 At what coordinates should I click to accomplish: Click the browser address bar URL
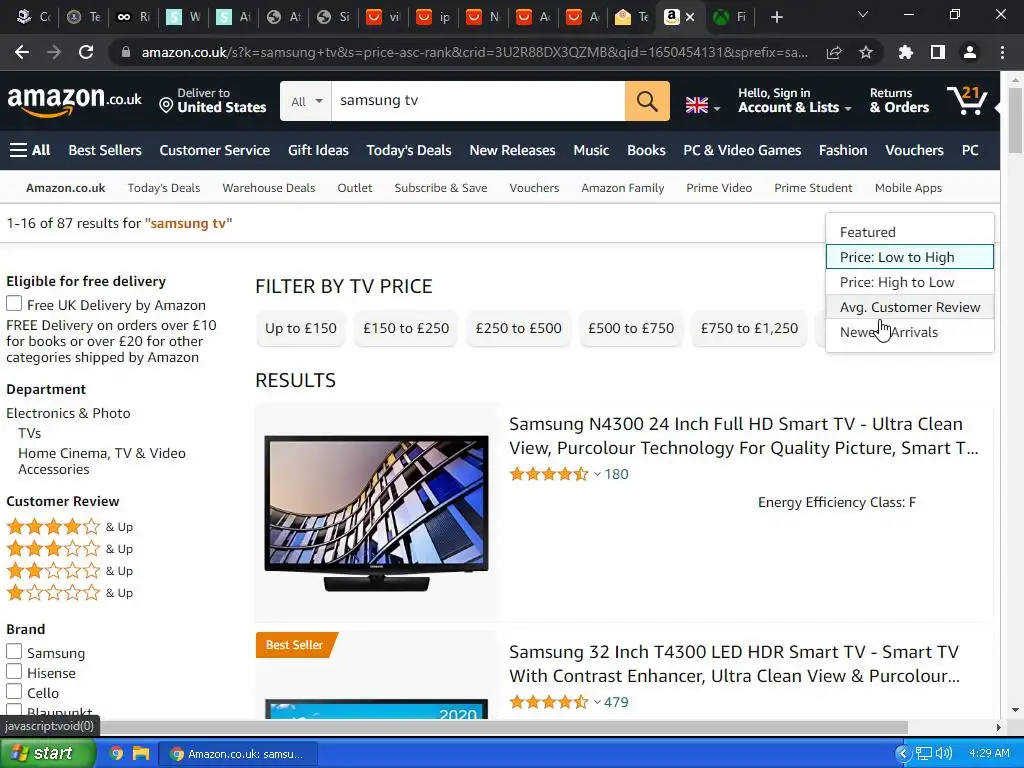coord(474,52)
